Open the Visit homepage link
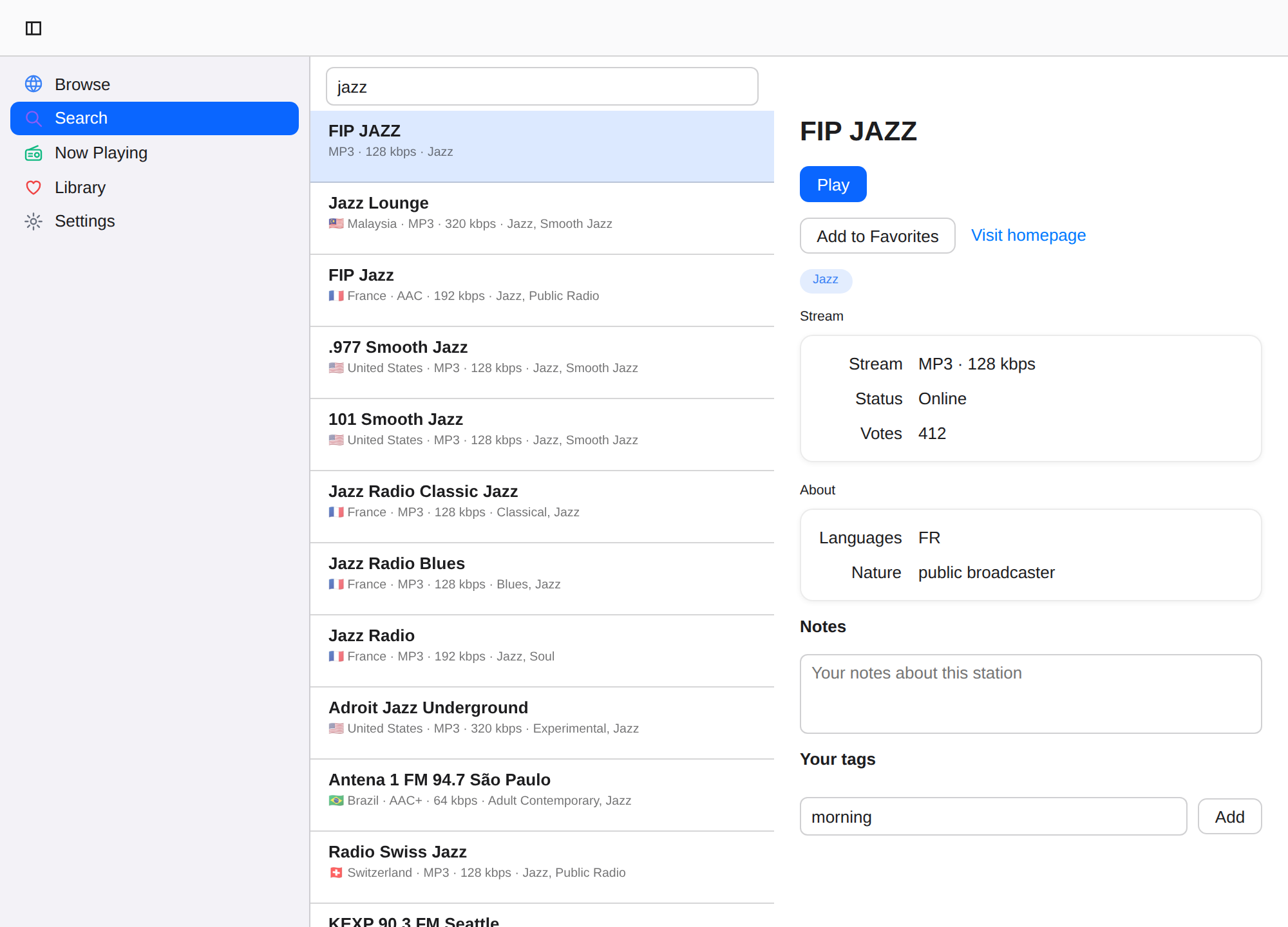The image size is (1288, 927). [1028, 235]
